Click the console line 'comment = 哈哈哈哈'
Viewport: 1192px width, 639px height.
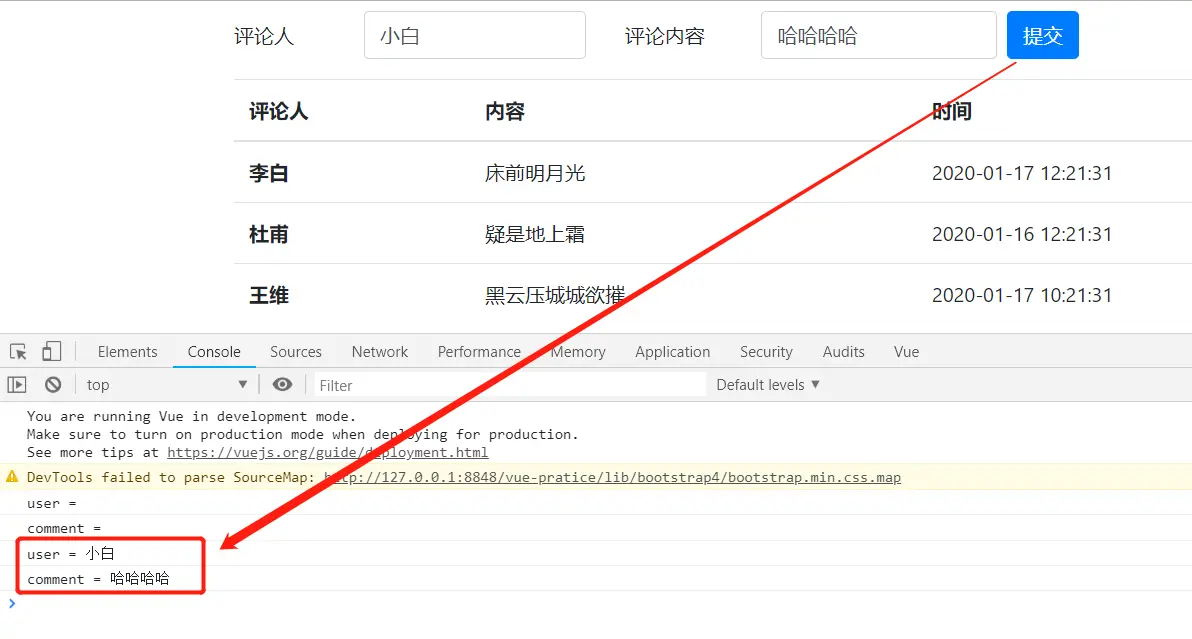(98, 579)
